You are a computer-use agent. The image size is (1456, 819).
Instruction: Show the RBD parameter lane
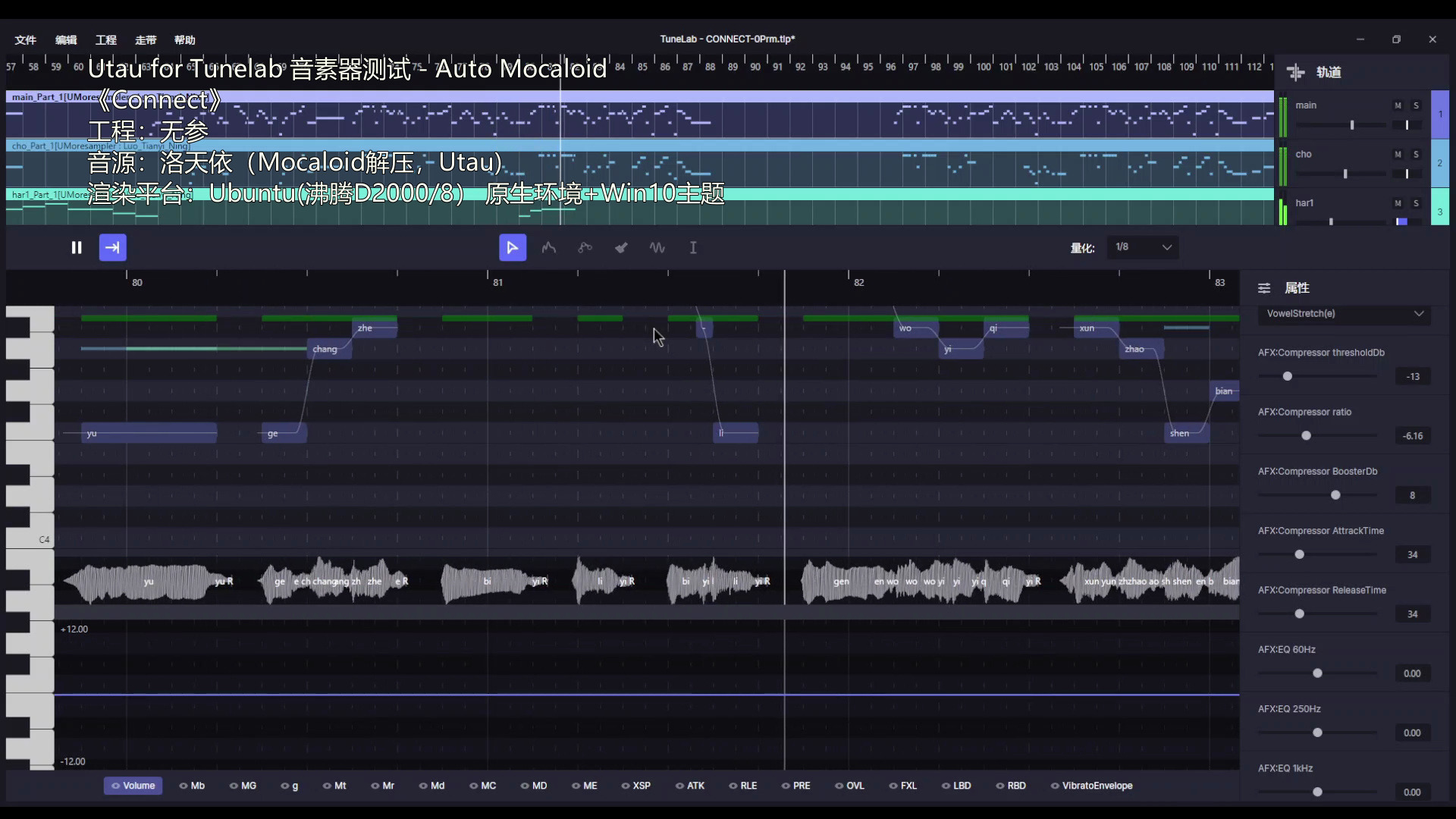[1010, 786]
